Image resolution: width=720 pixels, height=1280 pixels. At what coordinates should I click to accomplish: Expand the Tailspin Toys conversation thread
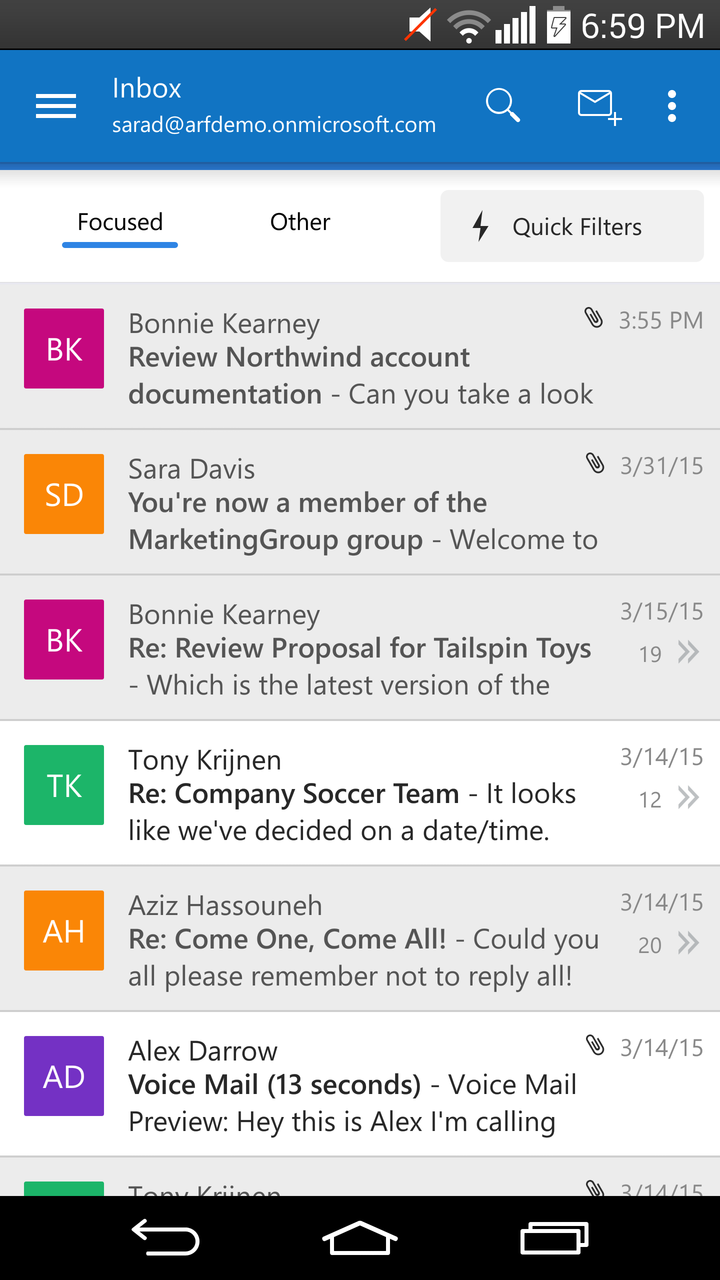(x=688, y=653)
